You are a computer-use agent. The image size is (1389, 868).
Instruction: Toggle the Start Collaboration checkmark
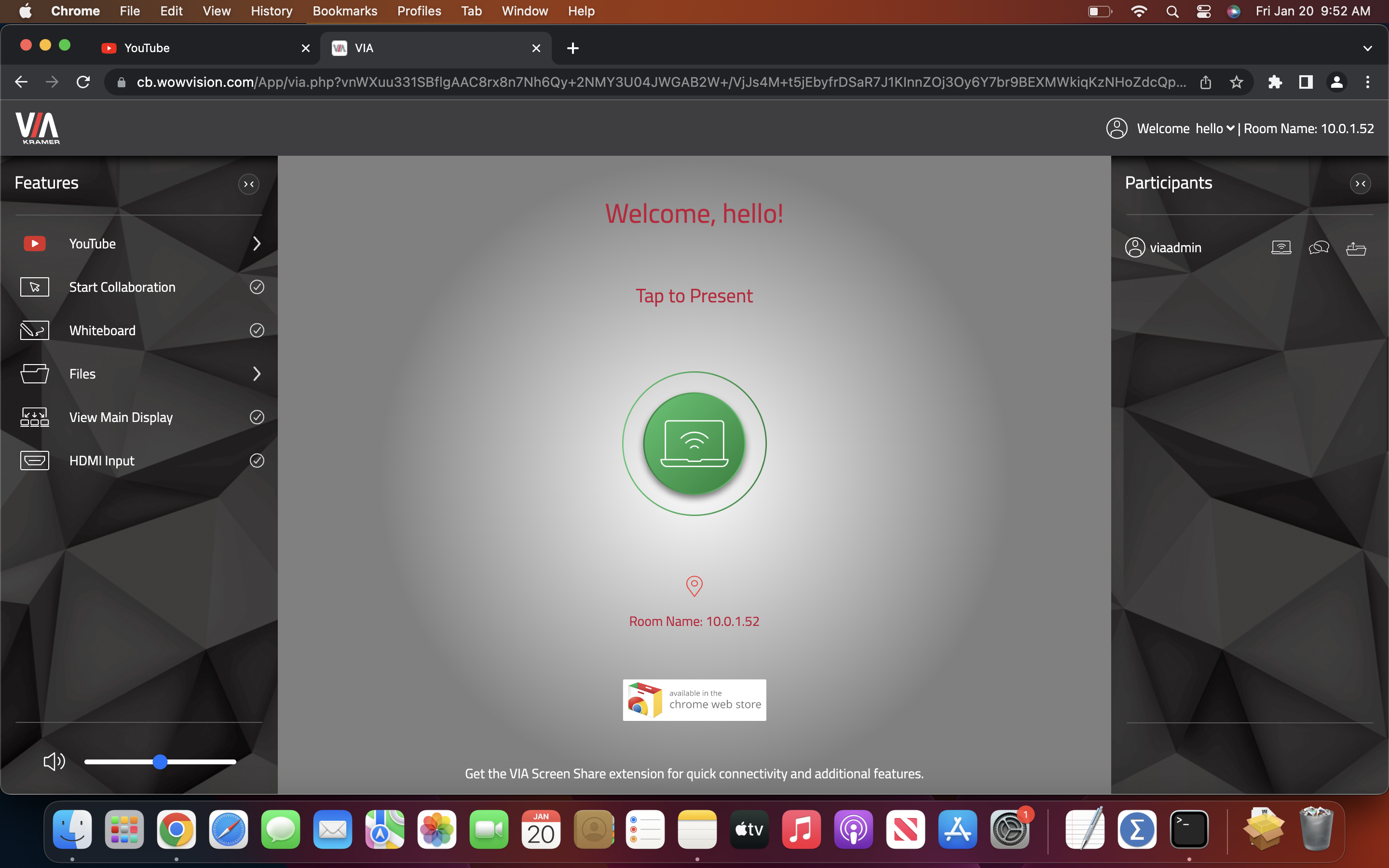[x=257, y=287]
